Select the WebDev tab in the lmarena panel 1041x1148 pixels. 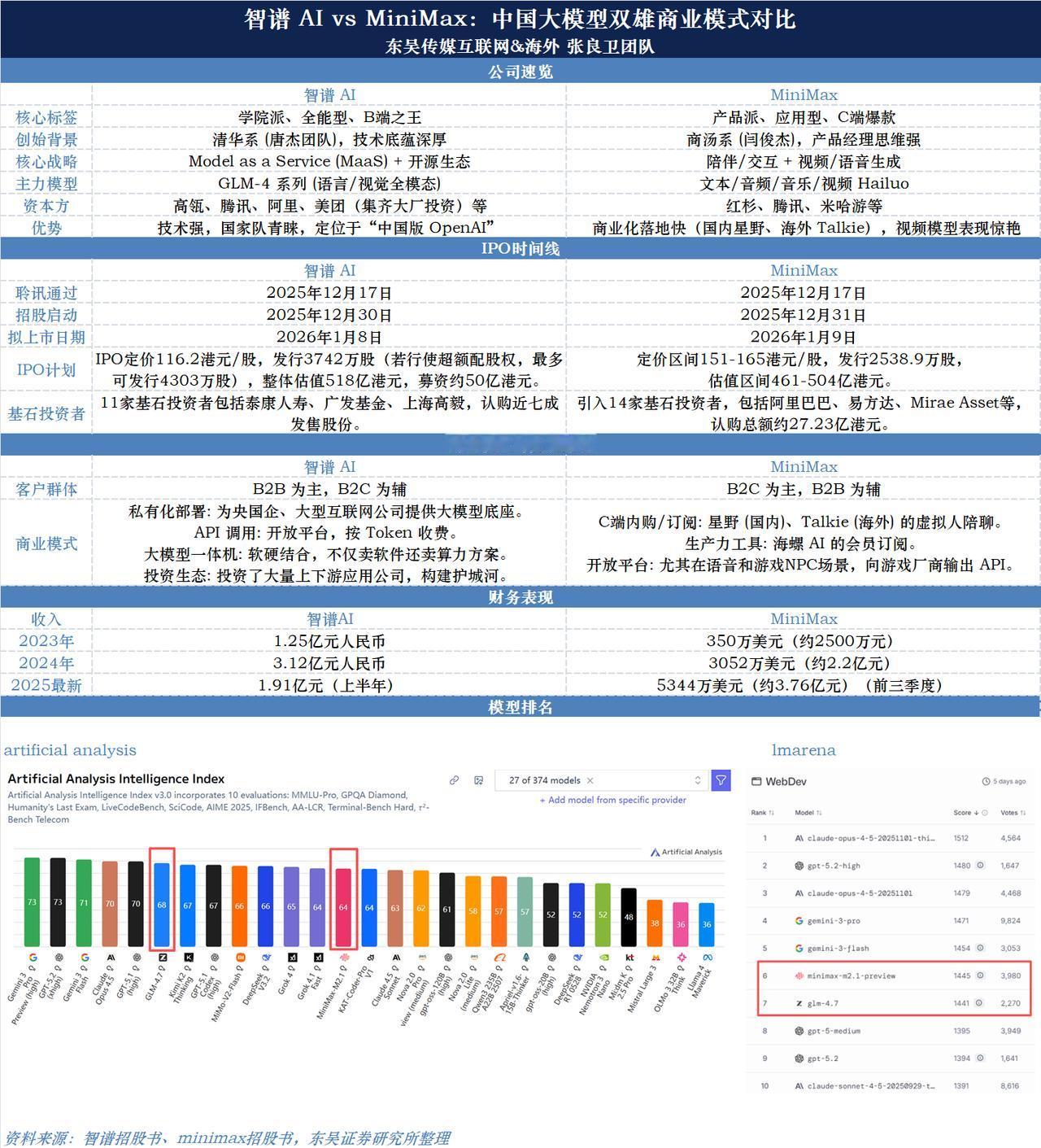pos(780,781)
